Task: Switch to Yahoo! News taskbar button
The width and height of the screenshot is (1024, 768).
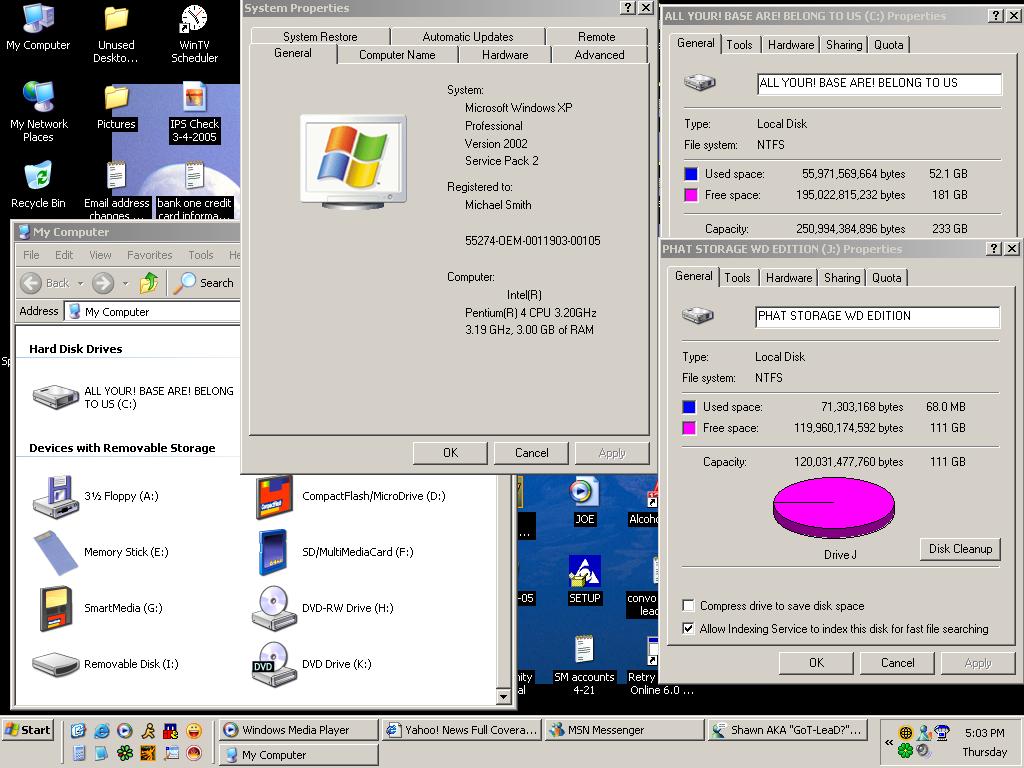Action: point(462,729)
